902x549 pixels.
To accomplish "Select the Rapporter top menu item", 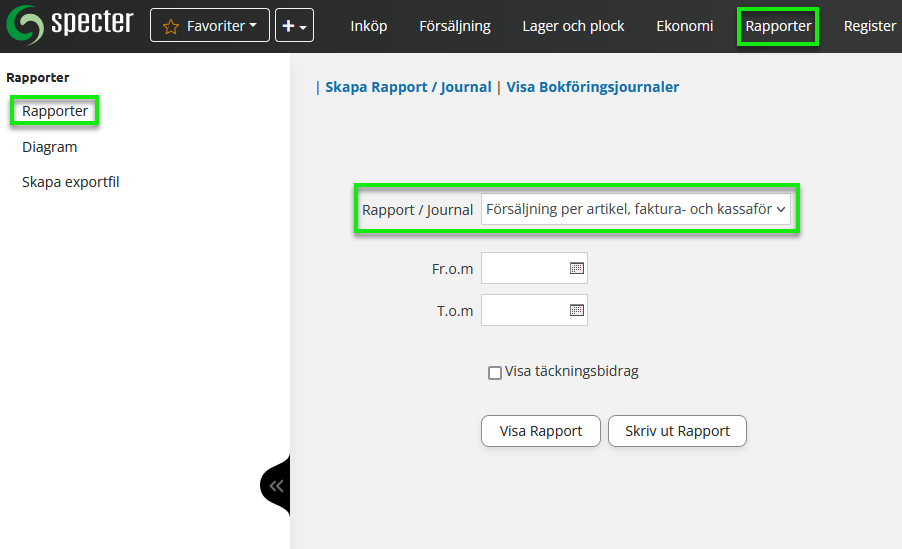I will 778,26.
